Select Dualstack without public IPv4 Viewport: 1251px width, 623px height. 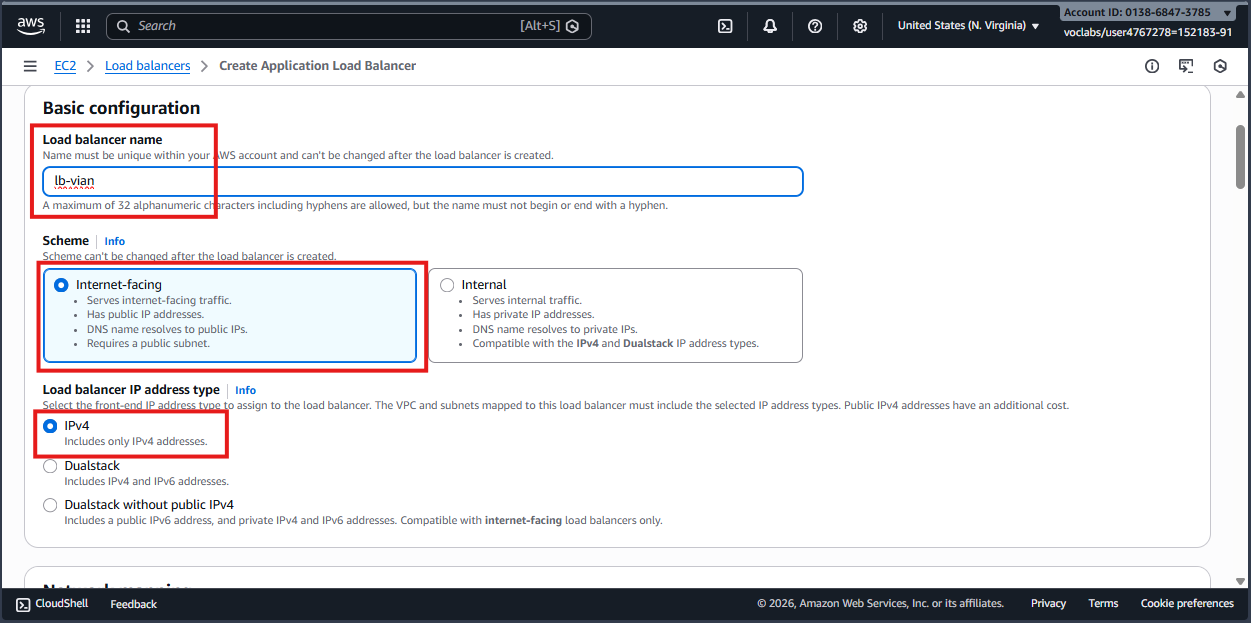click(x=50, y=505)
